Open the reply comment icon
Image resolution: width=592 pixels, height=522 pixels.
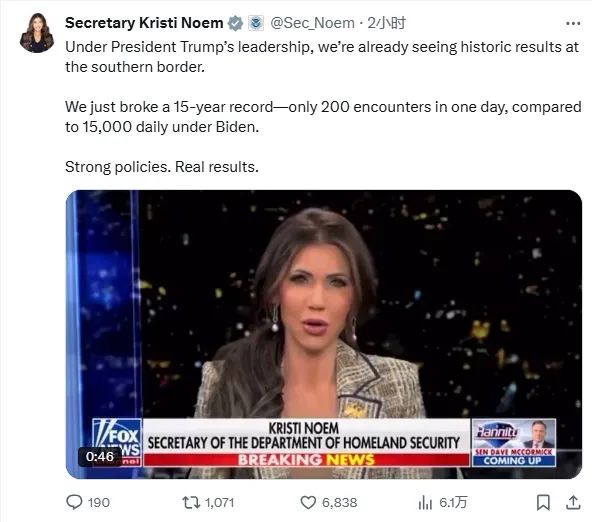[74, 502]
